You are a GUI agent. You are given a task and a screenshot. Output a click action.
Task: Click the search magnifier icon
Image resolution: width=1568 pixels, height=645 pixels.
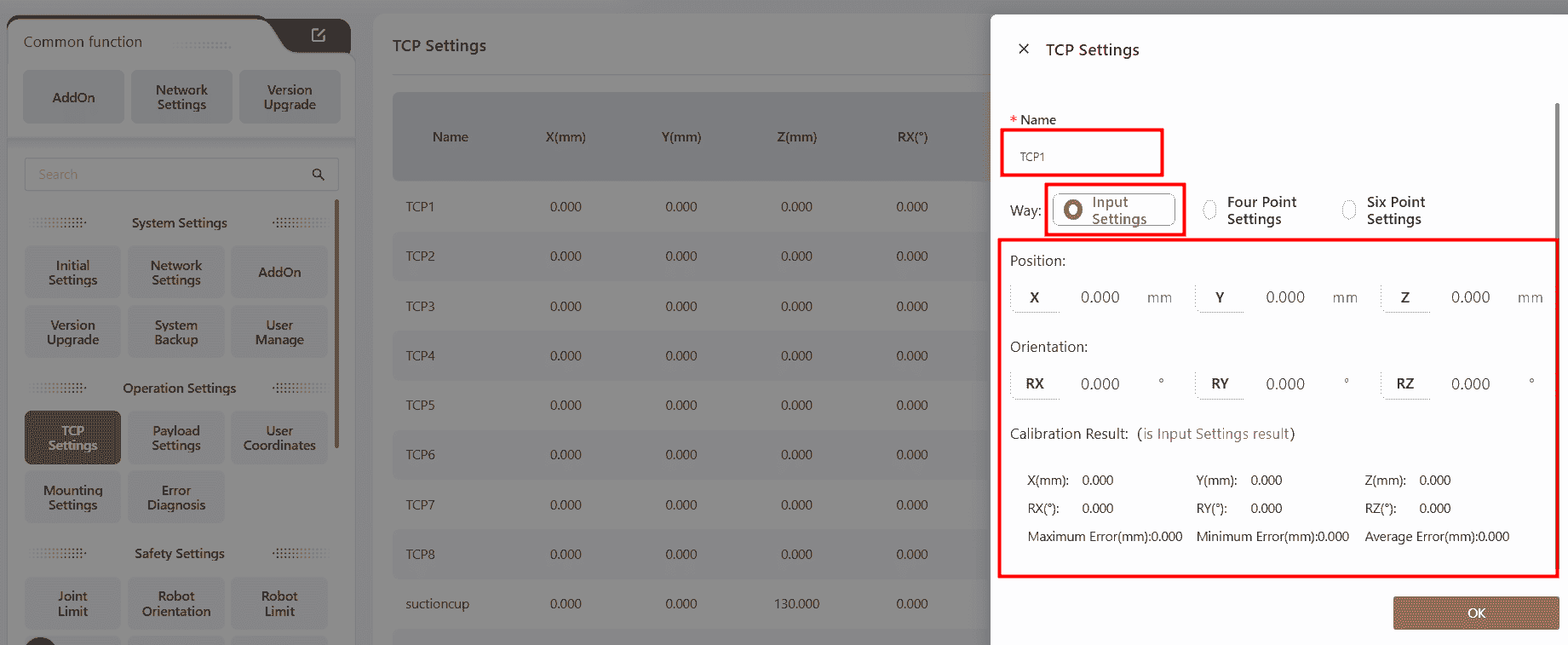(319, 175)
